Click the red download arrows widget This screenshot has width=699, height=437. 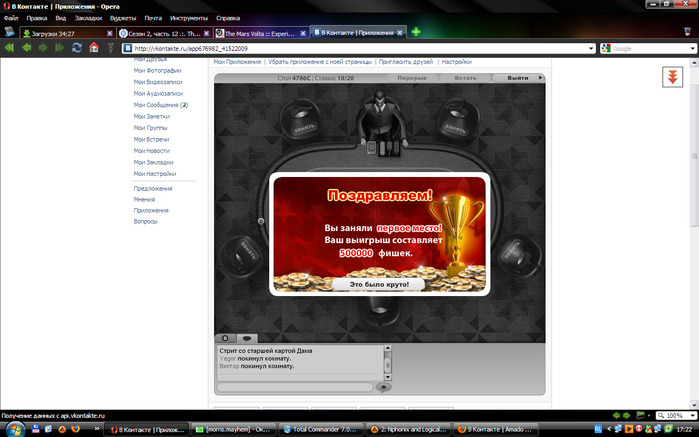point(672,77)
